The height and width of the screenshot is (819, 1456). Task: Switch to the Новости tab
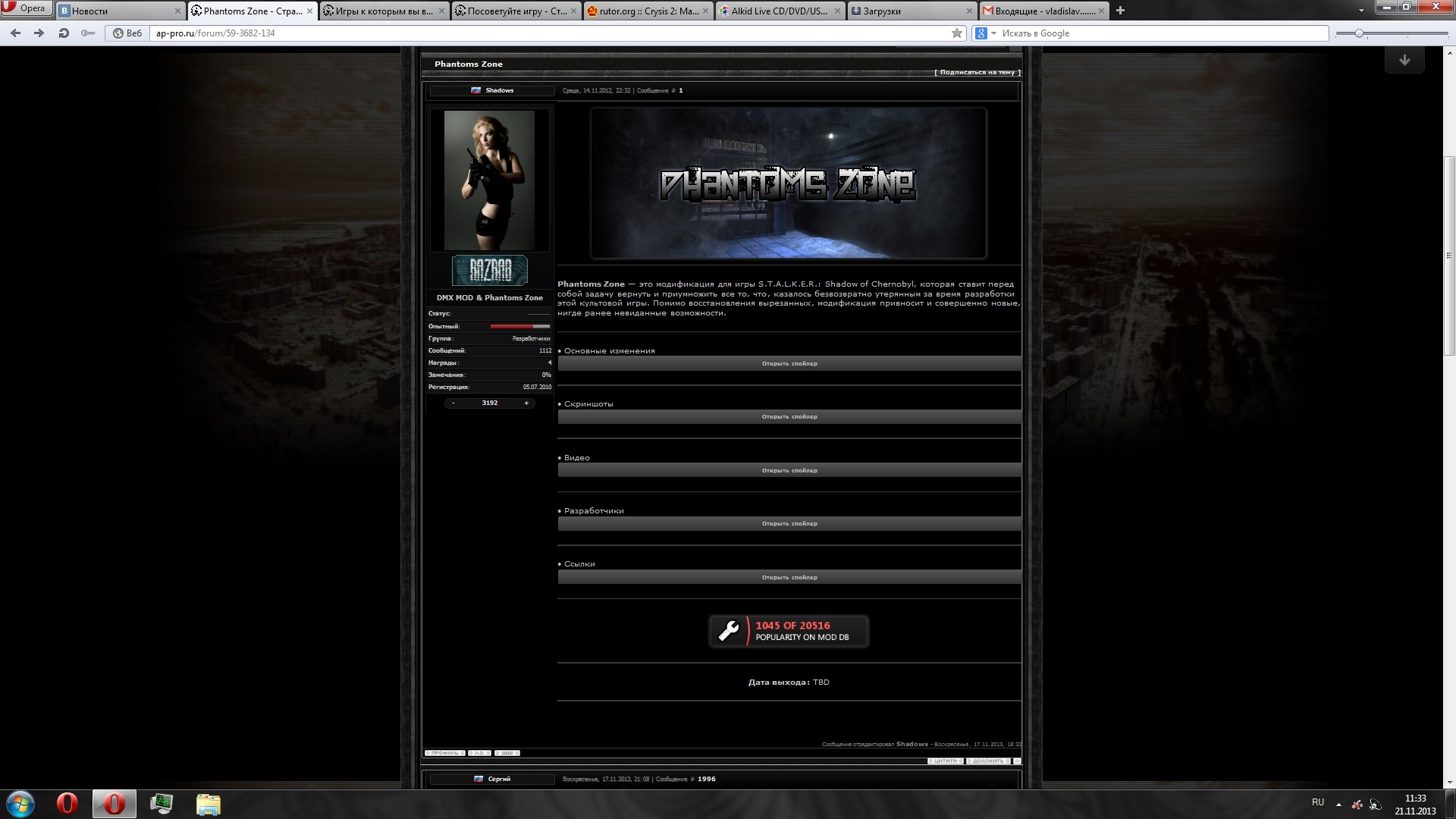pyautogui.click(x=114, y=11)
